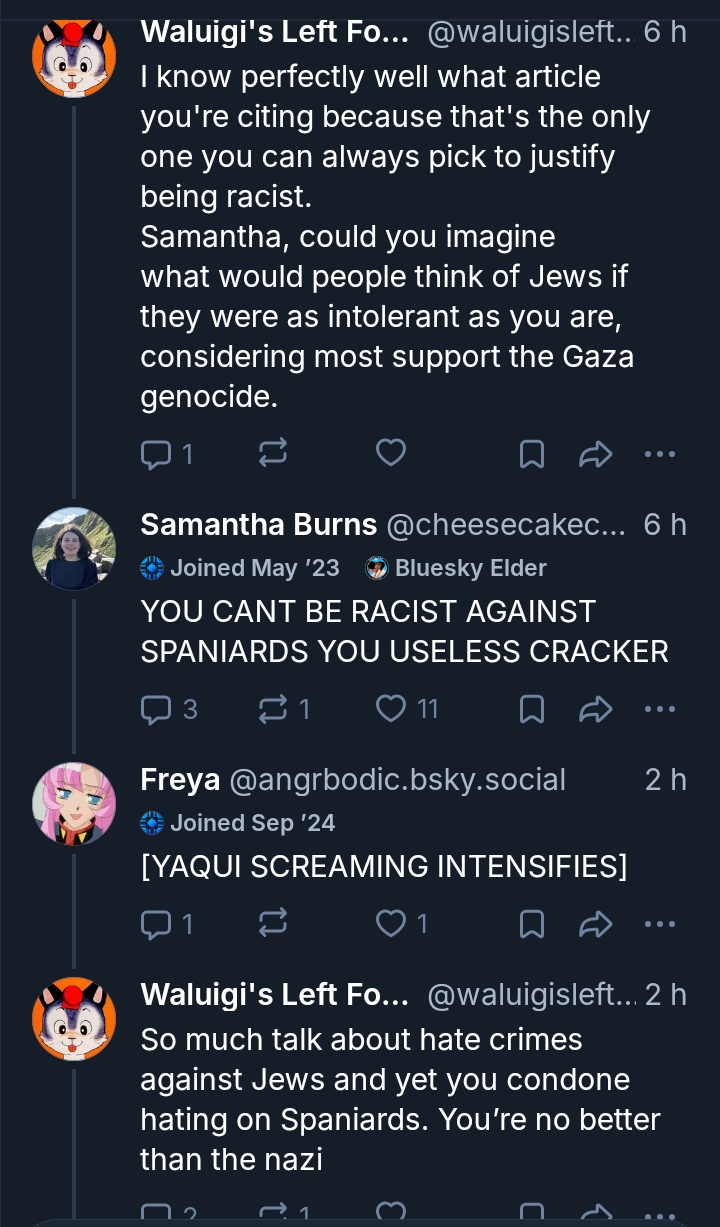
Task: Open Samantha Burns' profile picture
Action: pos(74,548)
